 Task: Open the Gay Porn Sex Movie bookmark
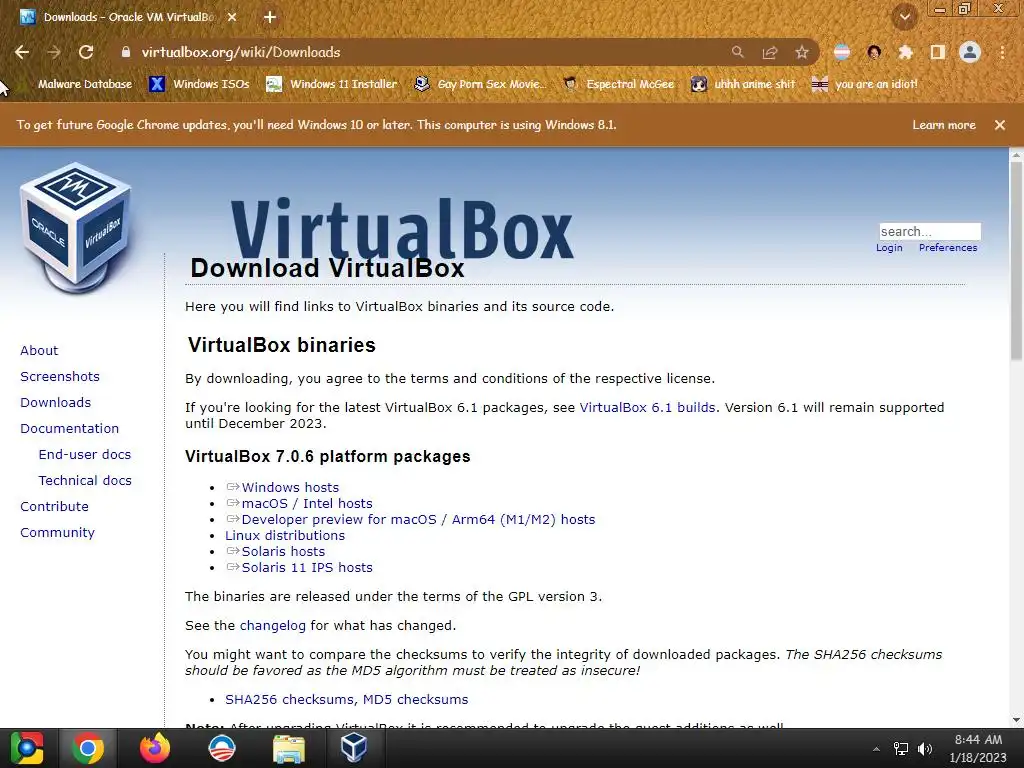click(481, 84)
